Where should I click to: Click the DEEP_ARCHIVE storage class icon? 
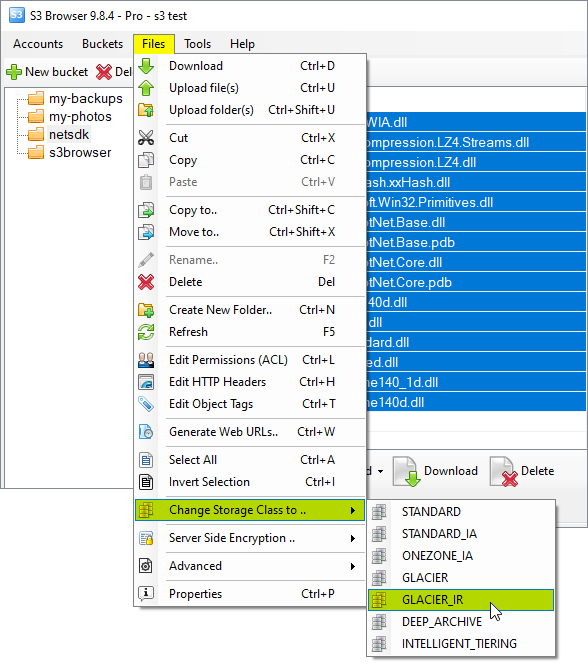pos(379,622)
